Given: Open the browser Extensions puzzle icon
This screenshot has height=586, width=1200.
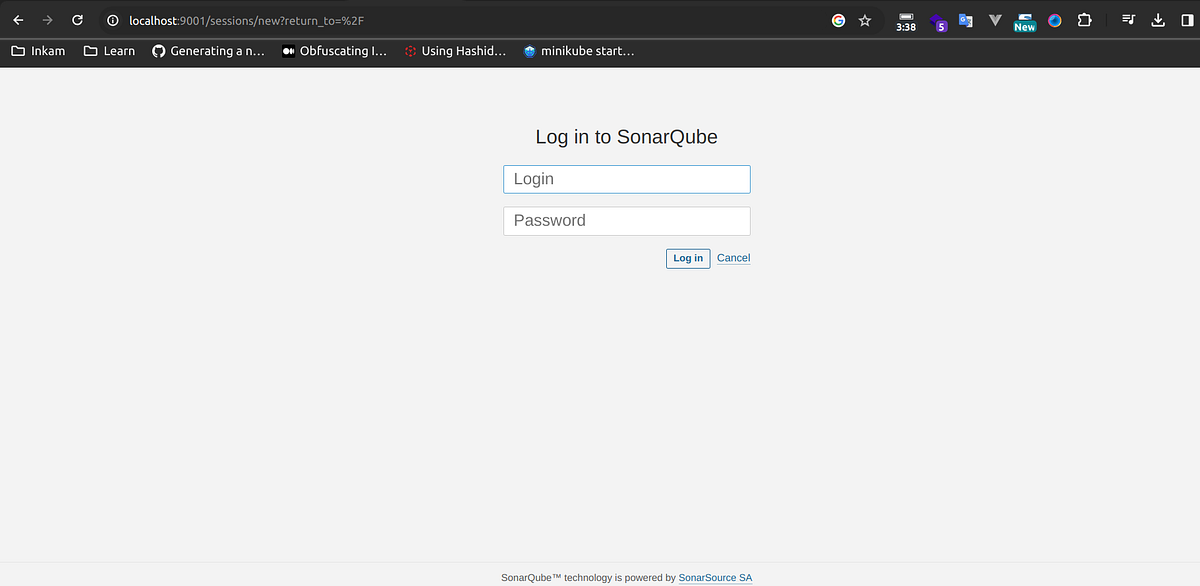Looking at the screenshot, I should (x=1085, y=20).
